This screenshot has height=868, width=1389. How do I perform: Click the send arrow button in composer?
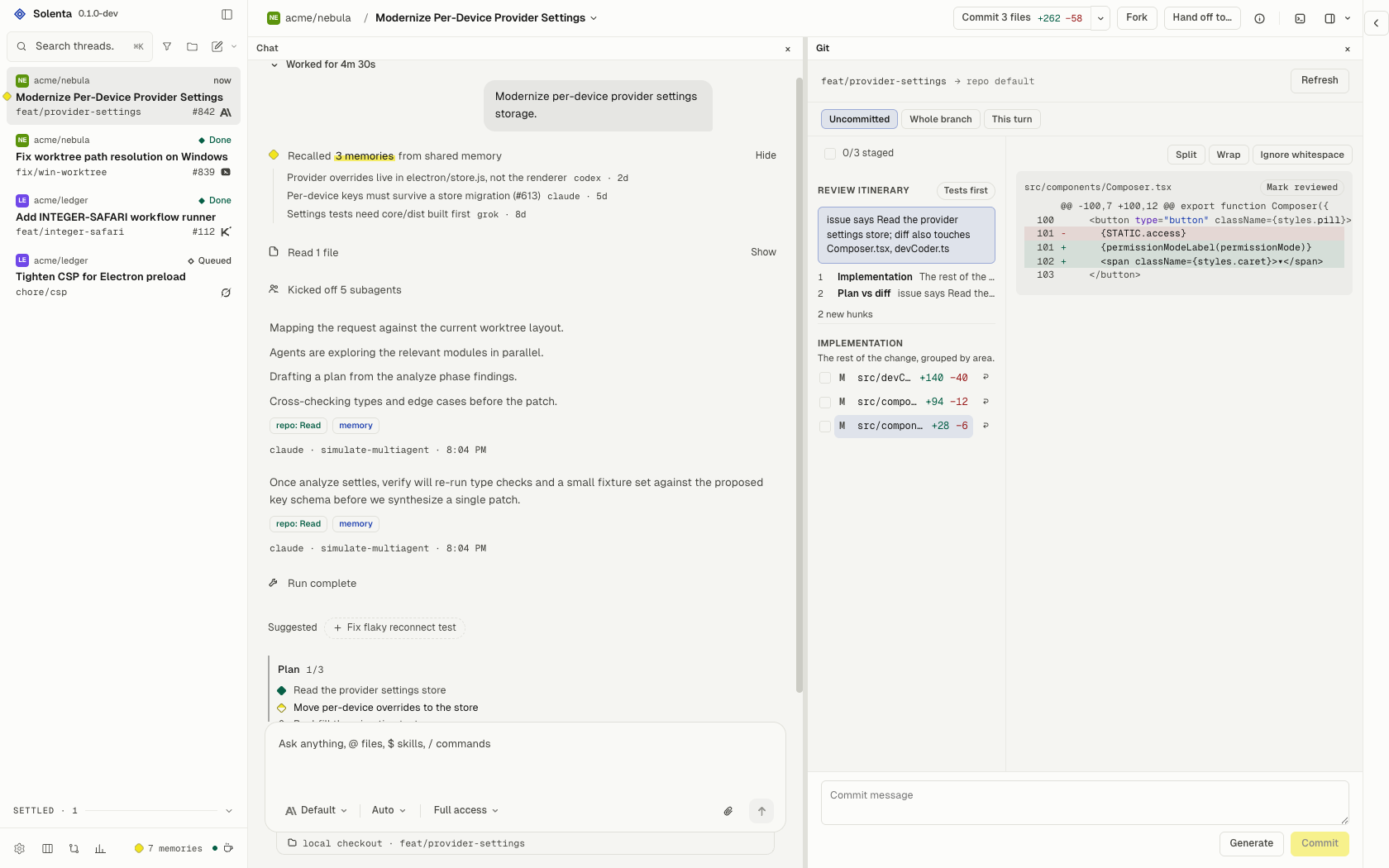761,811
